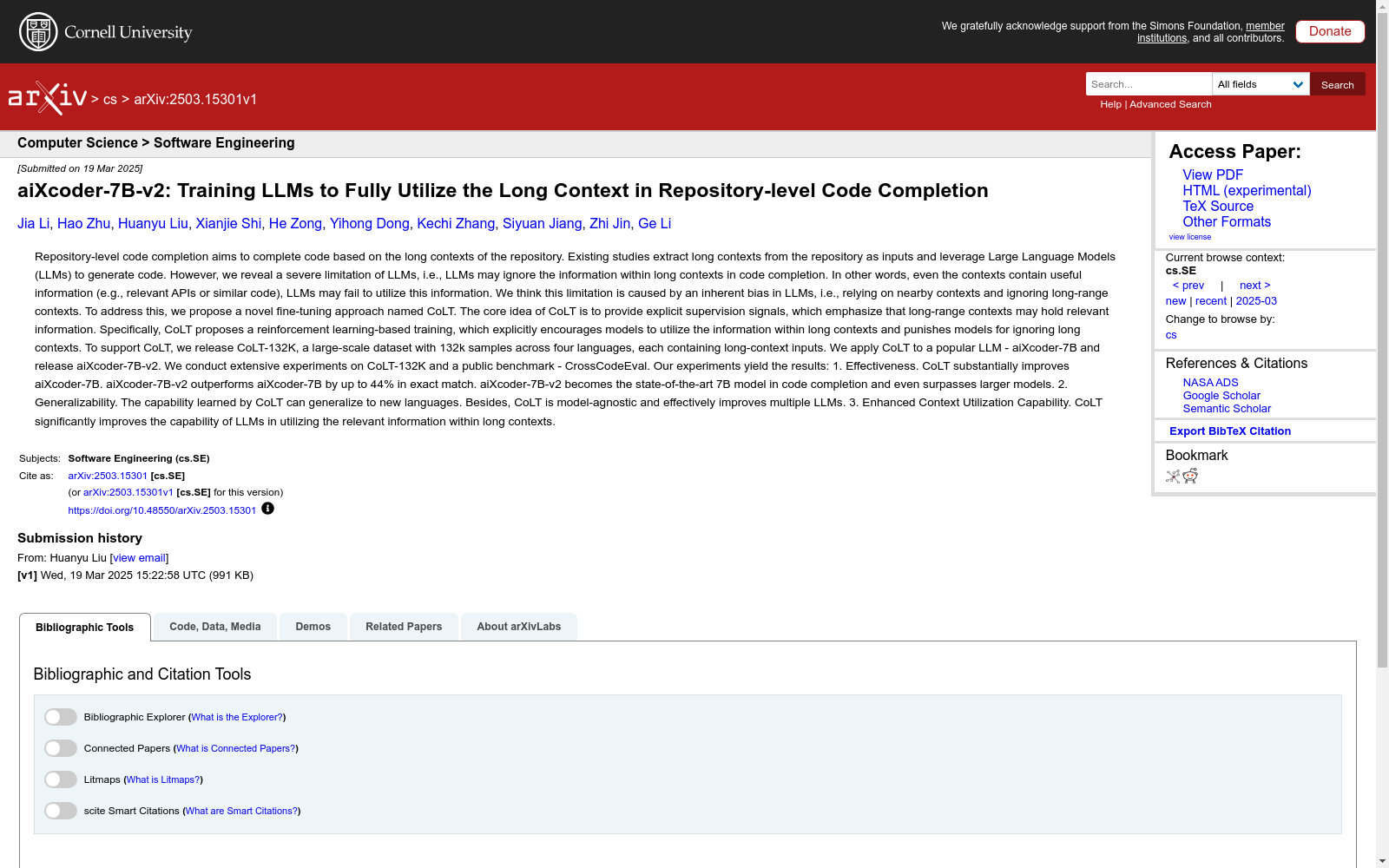Open author Yihong Dong link
Viewport: 1389px width, 868px height.
[x=369, y=224]
